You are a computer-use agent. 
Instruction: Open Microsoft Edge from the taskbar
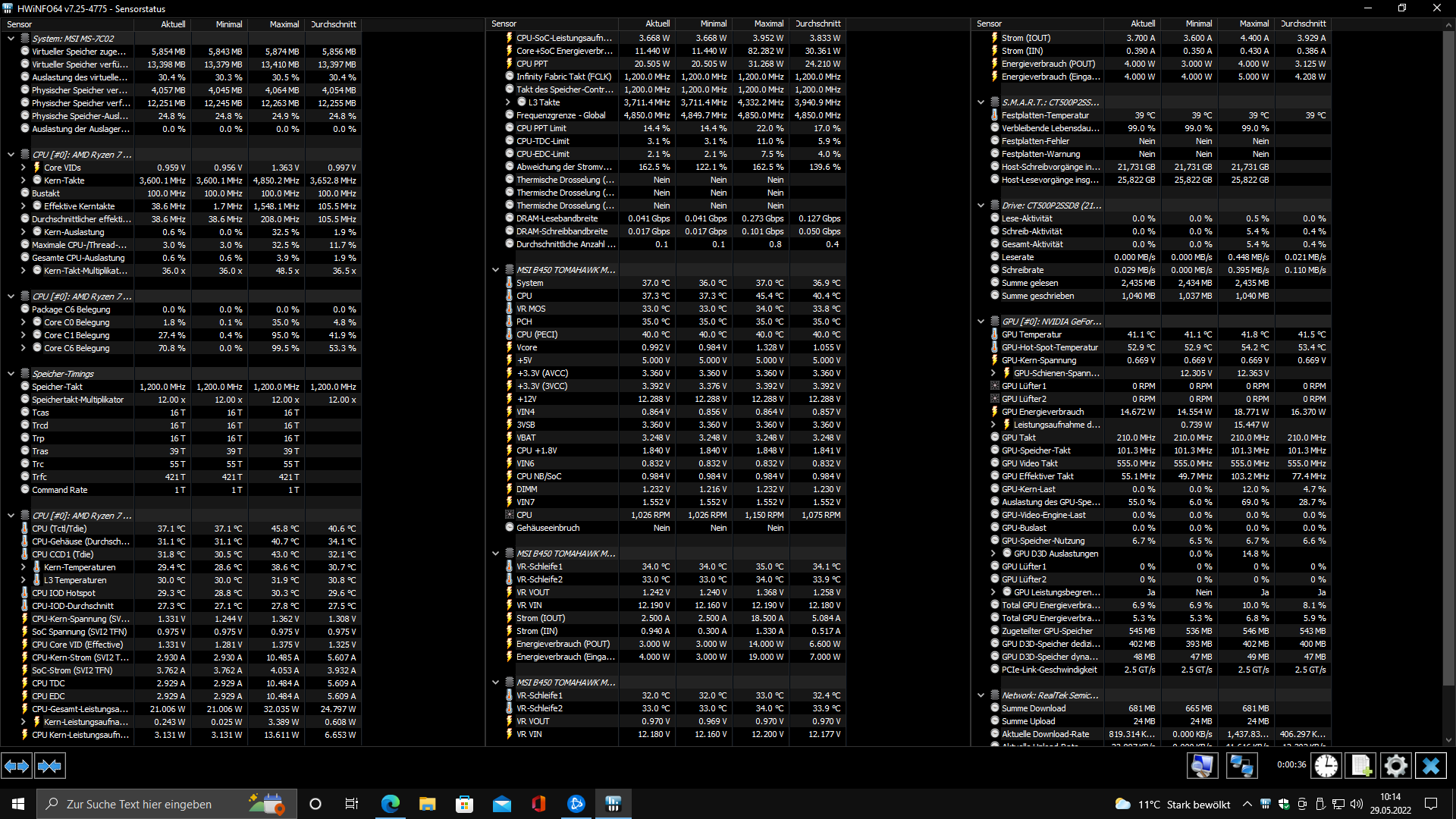(390, 804)
